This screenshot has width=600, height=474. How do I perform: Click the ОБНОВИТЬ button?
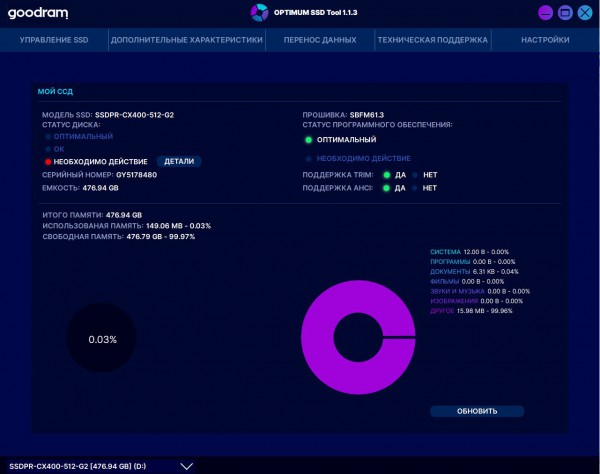(477, 411)
